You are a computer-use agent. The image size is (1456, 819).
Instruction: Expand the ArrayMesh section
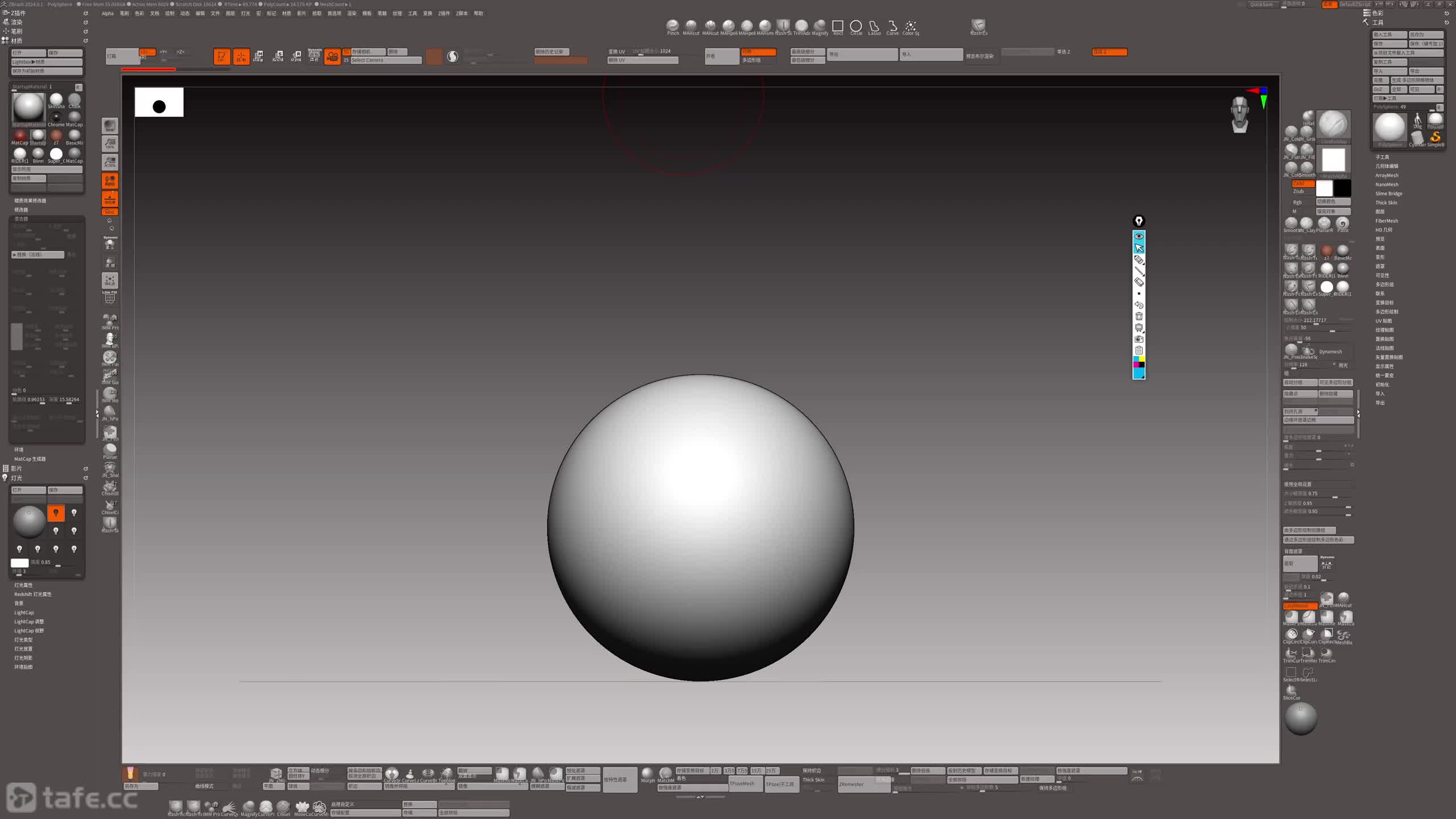click(x=1386, y=175)
